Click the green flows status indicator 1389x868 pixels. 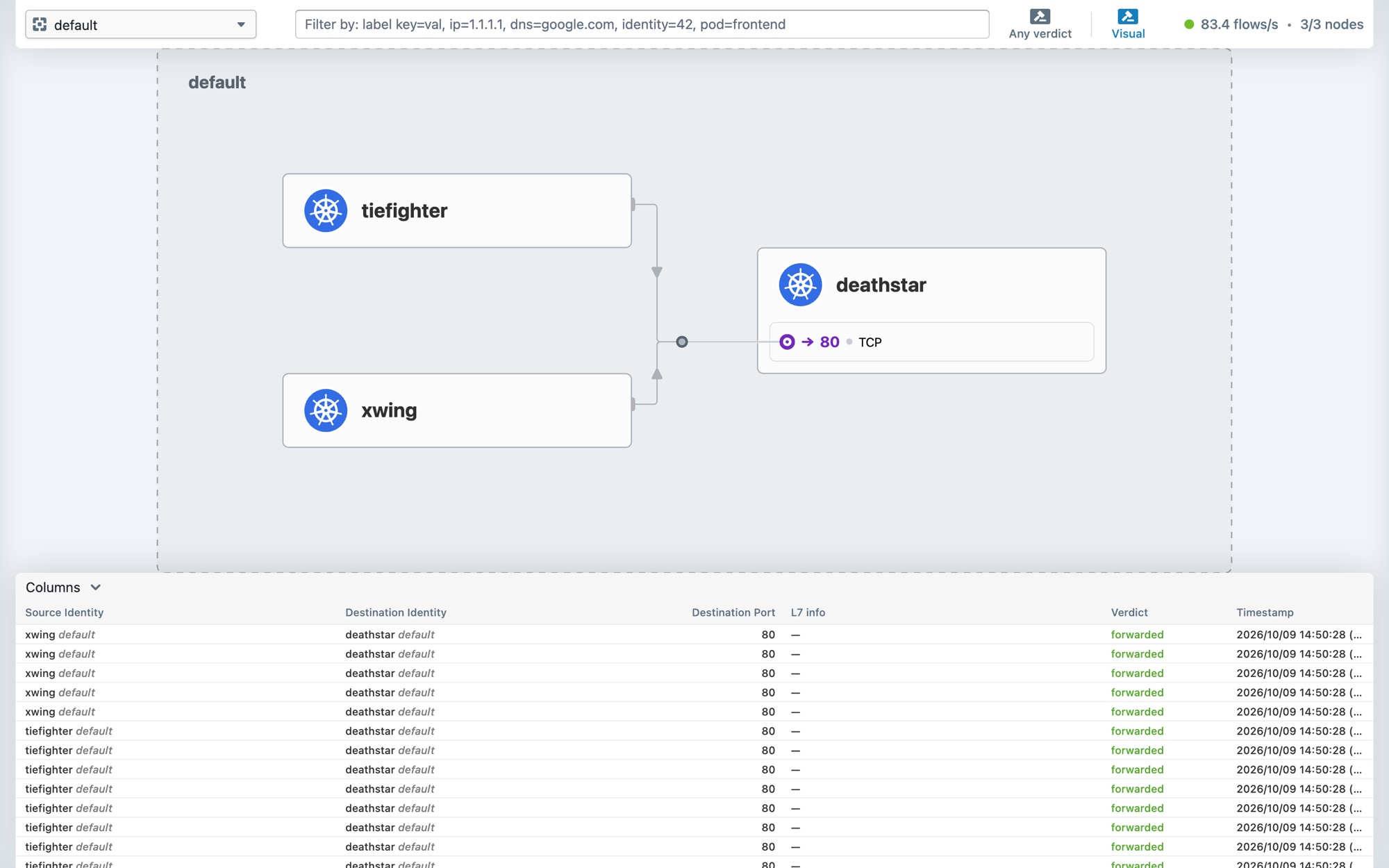point(1189,24)
